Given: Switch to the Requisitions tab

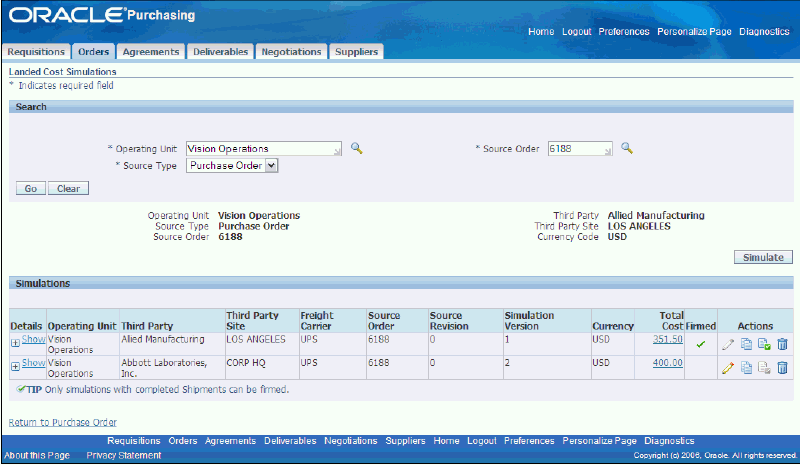Looking at the screenshot, I should point(36,52).
